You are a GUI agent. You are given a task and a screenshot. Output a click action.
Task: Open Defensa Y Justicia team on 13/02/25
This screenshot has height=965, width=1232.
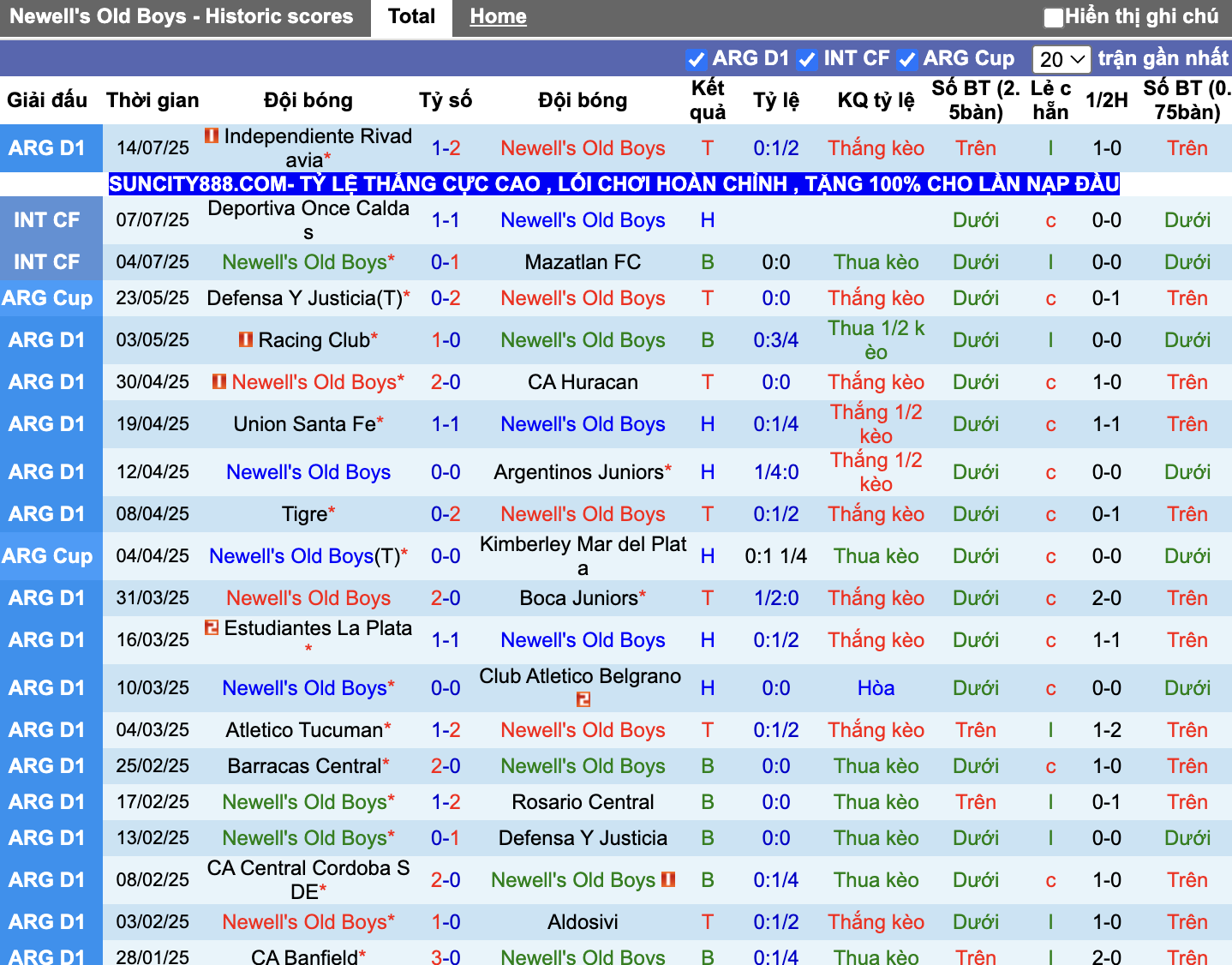click(583, 838)
